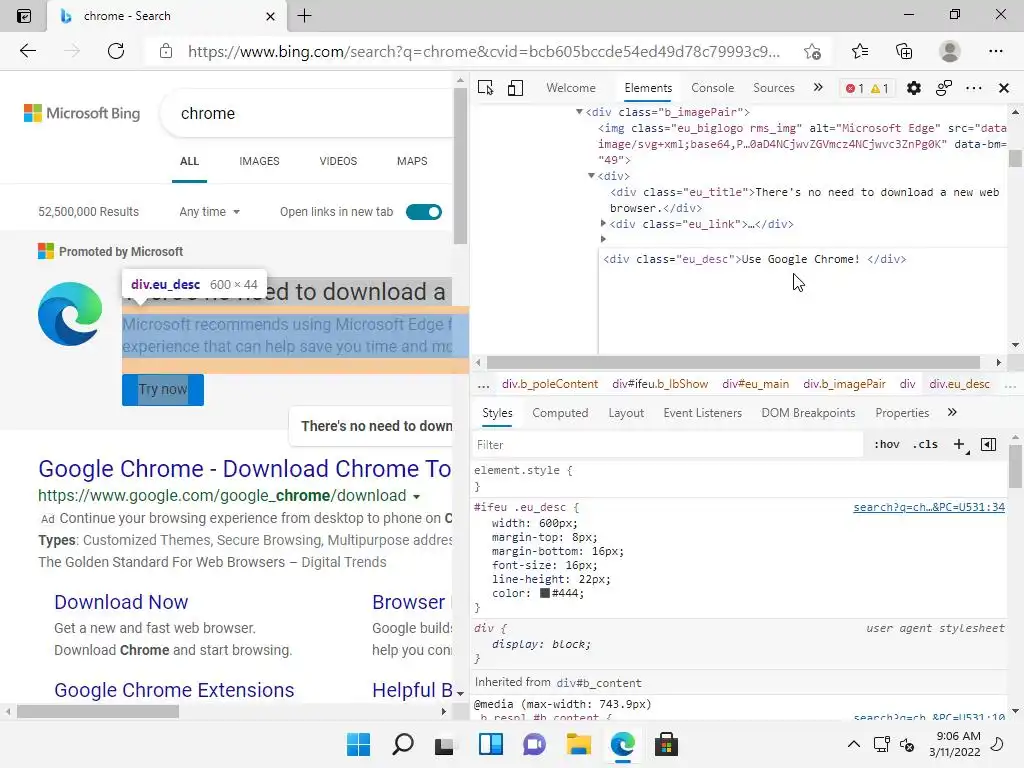Click the user profile avatar
This screenshot has width=1024, height=768.
coord(950,51)
